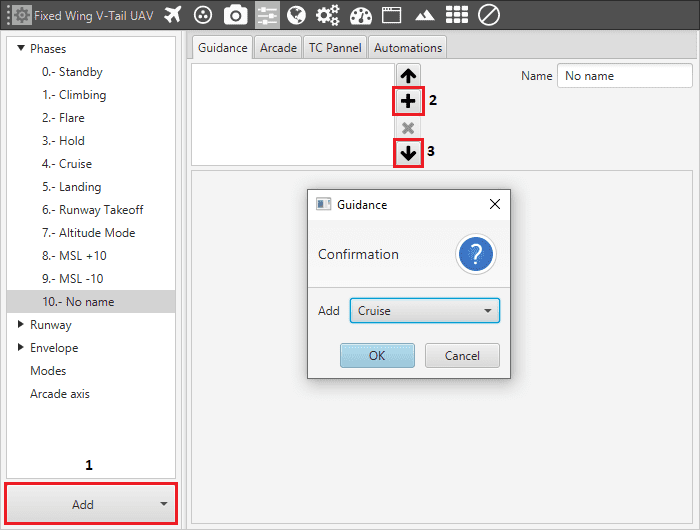This screenshot has height=530, width=700.
Task: Move guidance down with arrow button
Action: 408,153
